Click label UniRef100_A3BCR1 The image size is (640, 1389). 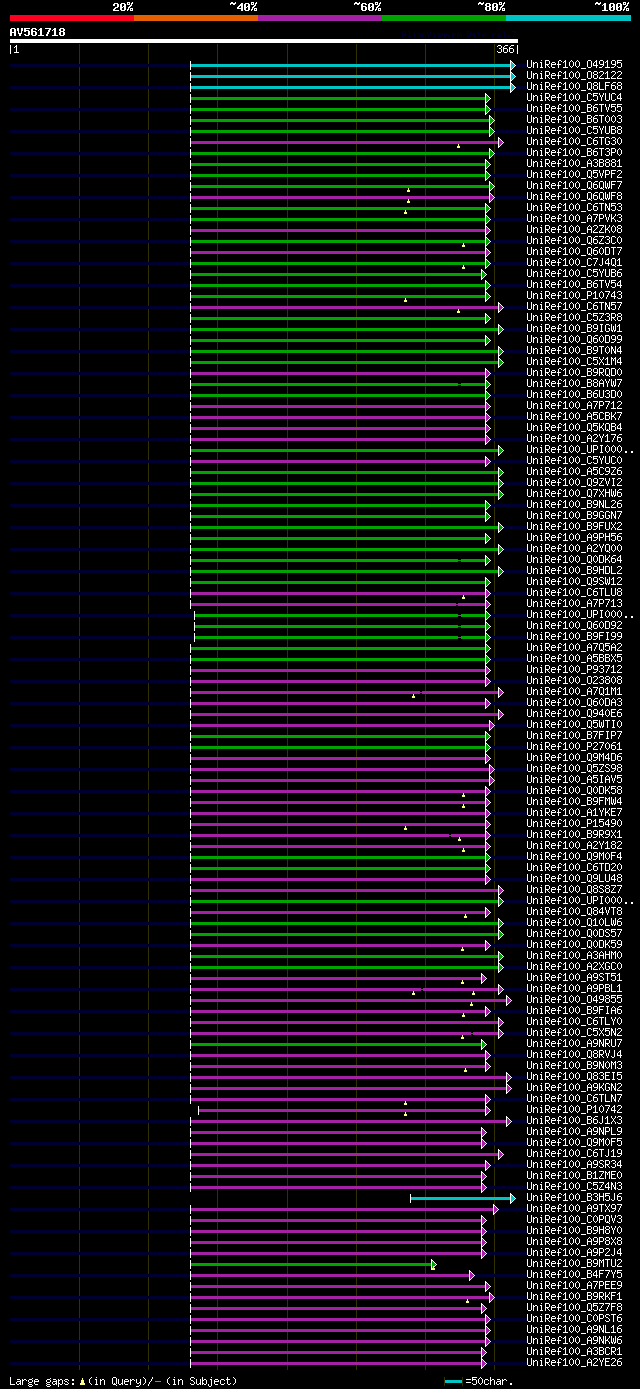[574, 1351]
